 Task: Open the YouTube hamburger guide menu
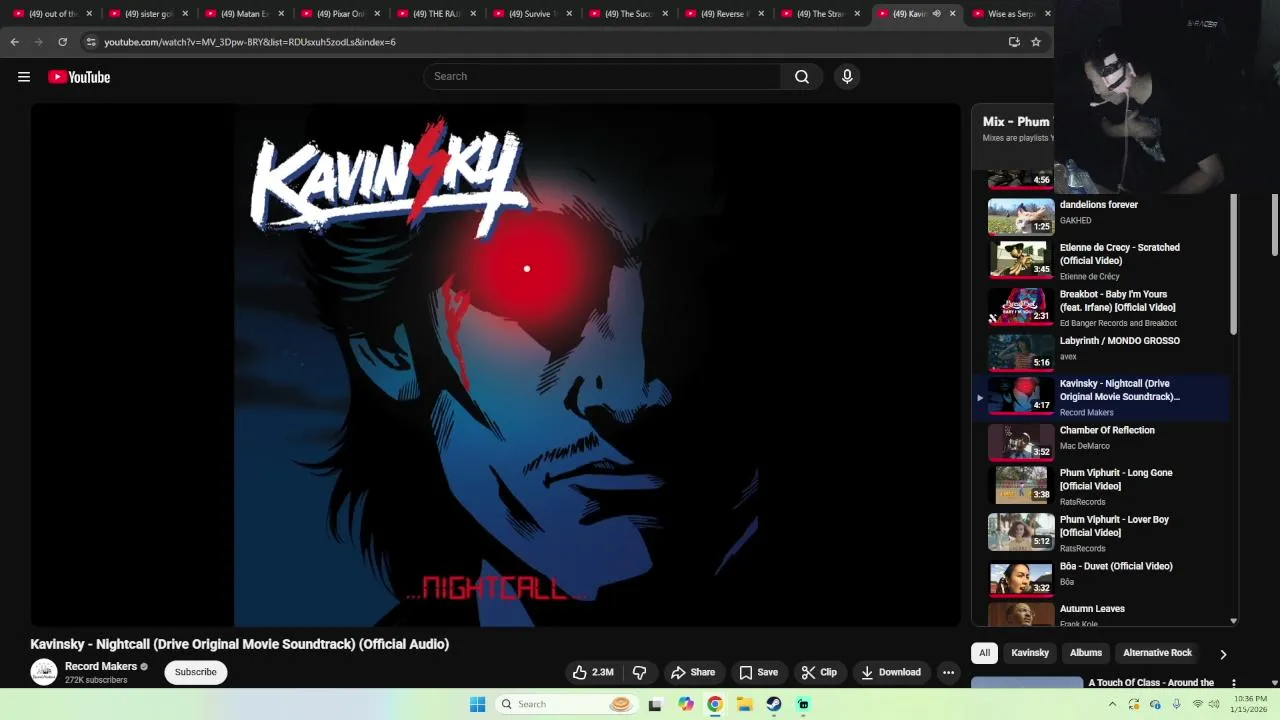pyautogui.click(x=24, y=77)
